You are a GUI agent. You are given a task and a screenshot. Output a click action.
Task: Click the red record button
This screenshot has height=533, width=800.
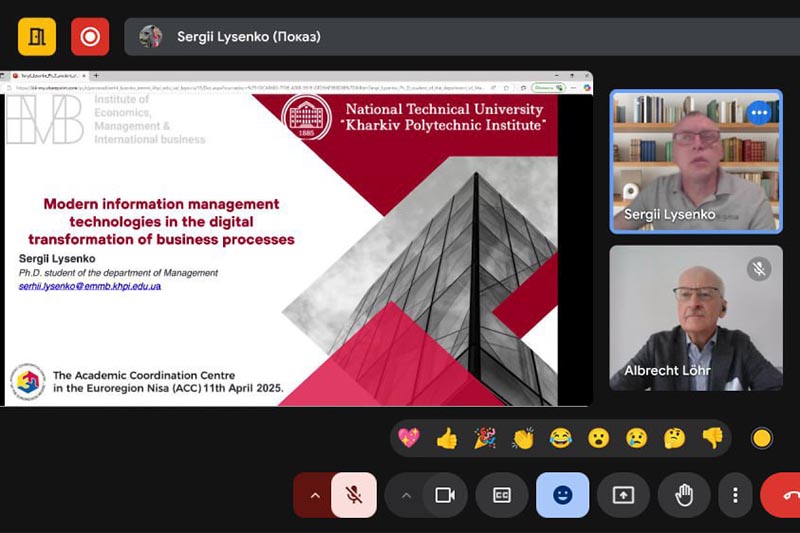[90, 37]
